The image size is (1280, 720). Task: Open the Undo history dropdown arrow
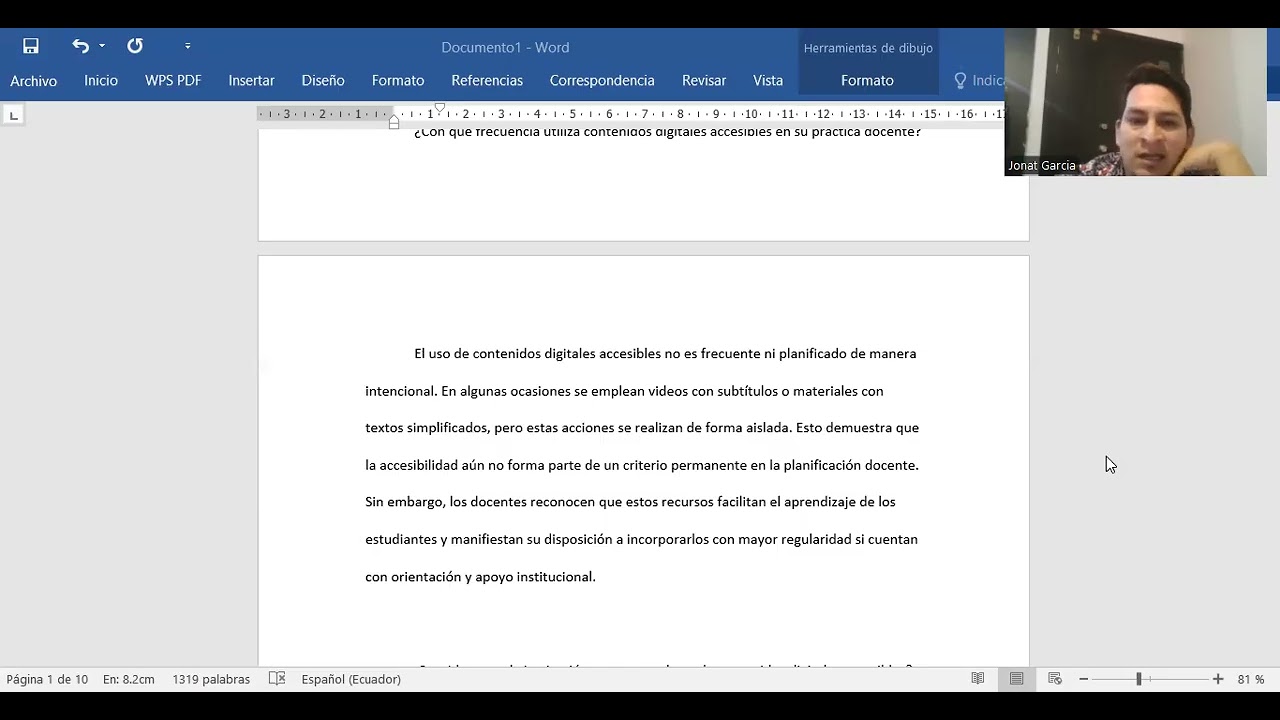[102, 46]
